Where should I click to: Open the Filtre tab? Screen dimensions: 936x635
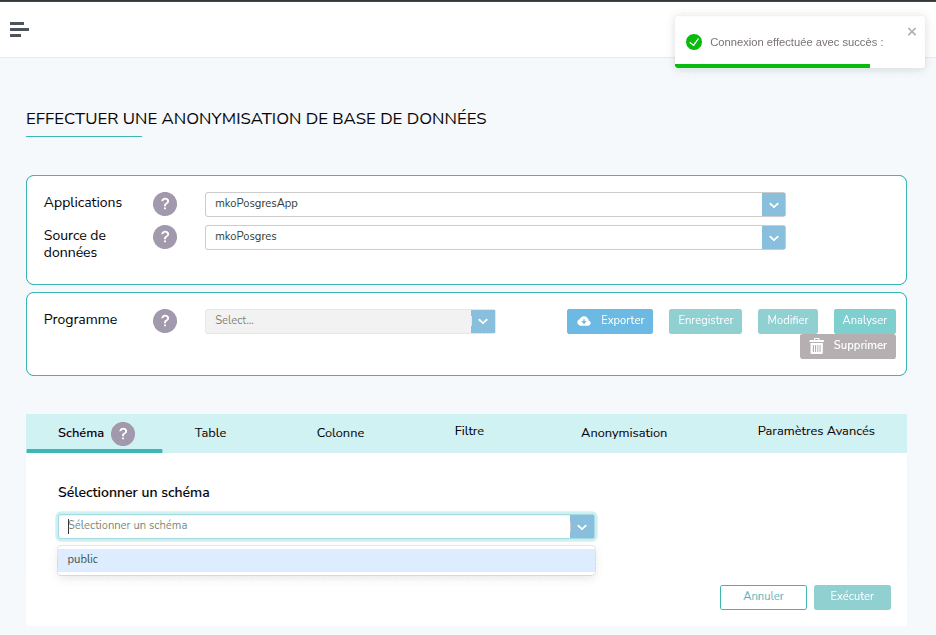(469, 432)
